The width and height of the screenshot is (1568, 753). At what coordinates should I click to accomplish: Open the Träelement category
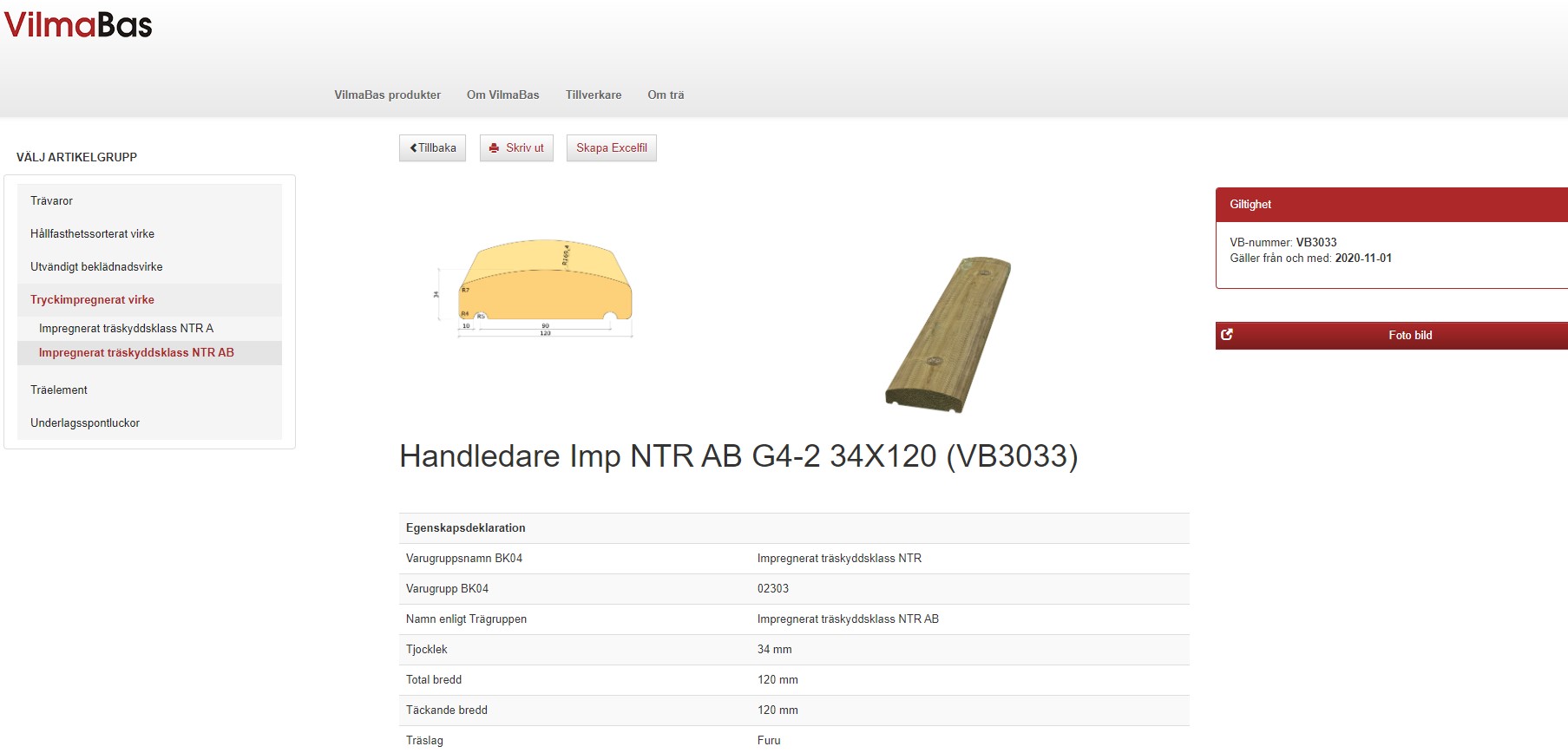59,390
